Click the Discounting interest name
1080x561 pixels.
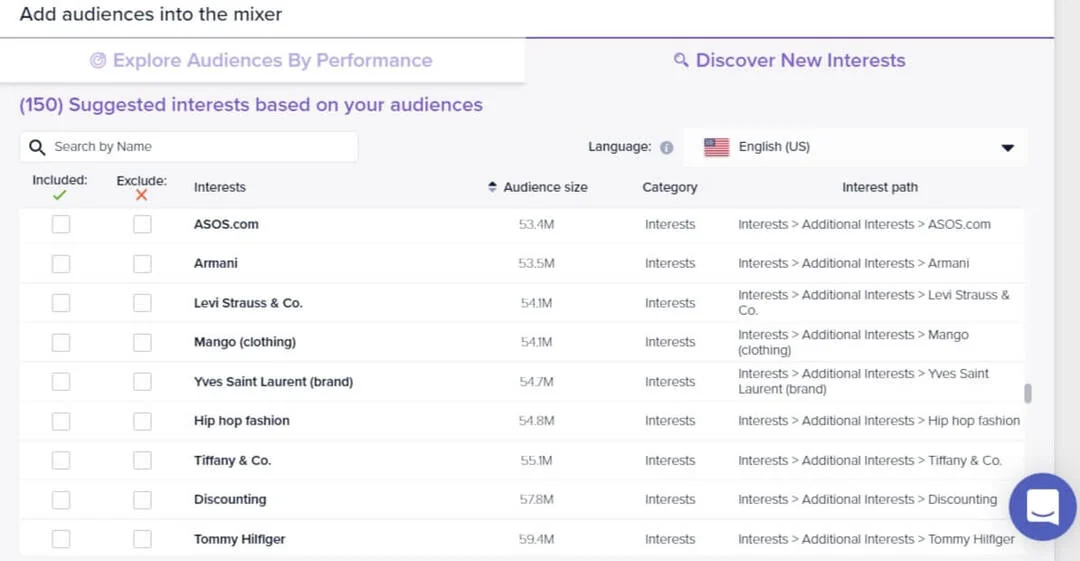click(230, 499)
